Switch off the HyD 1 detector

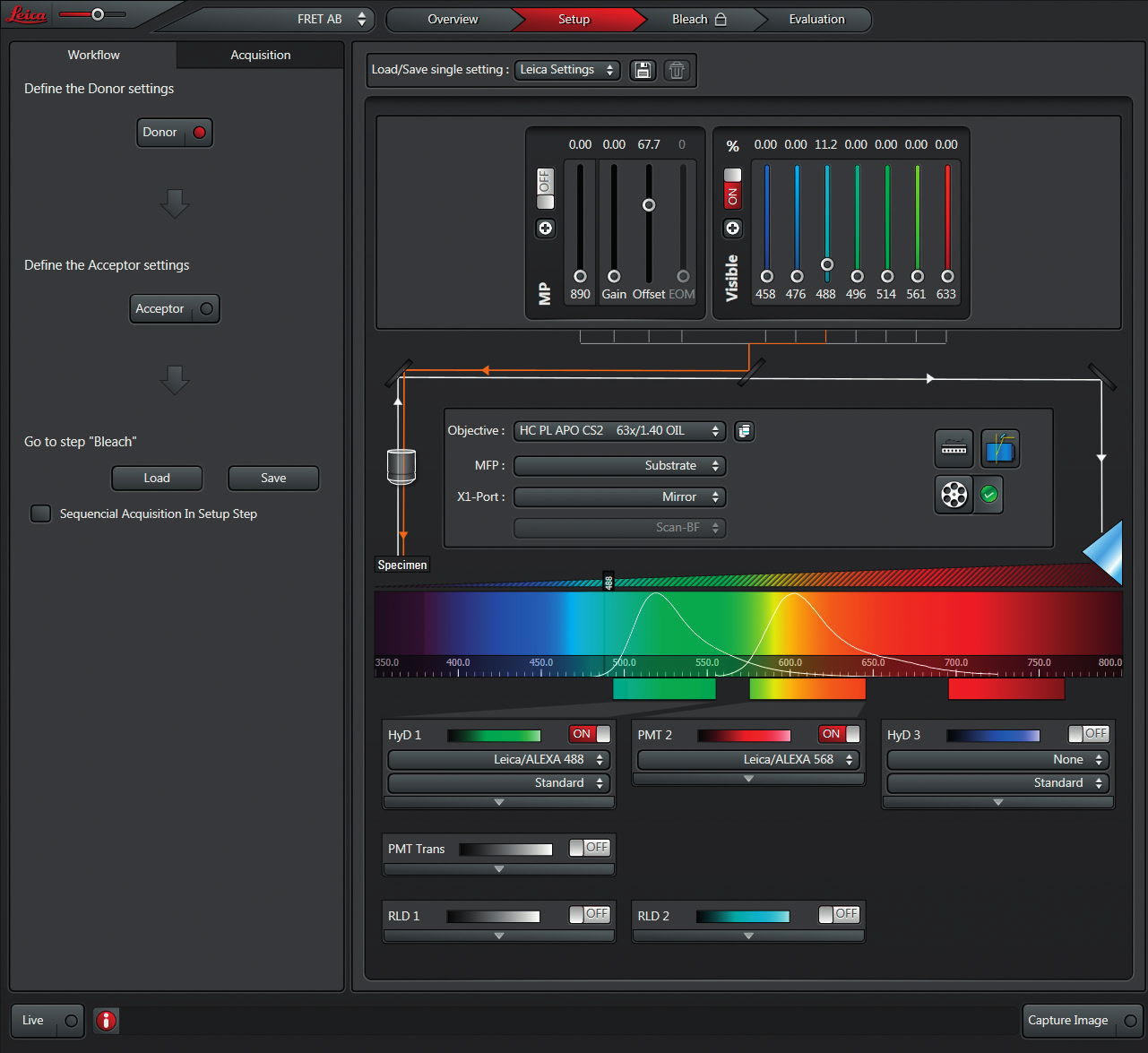point(590,734)
